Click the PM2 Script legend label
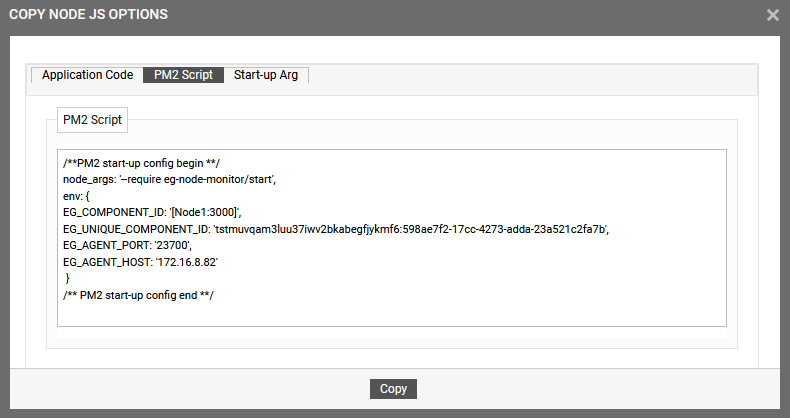Screen dimensions: 790x418 coord(92,120)
